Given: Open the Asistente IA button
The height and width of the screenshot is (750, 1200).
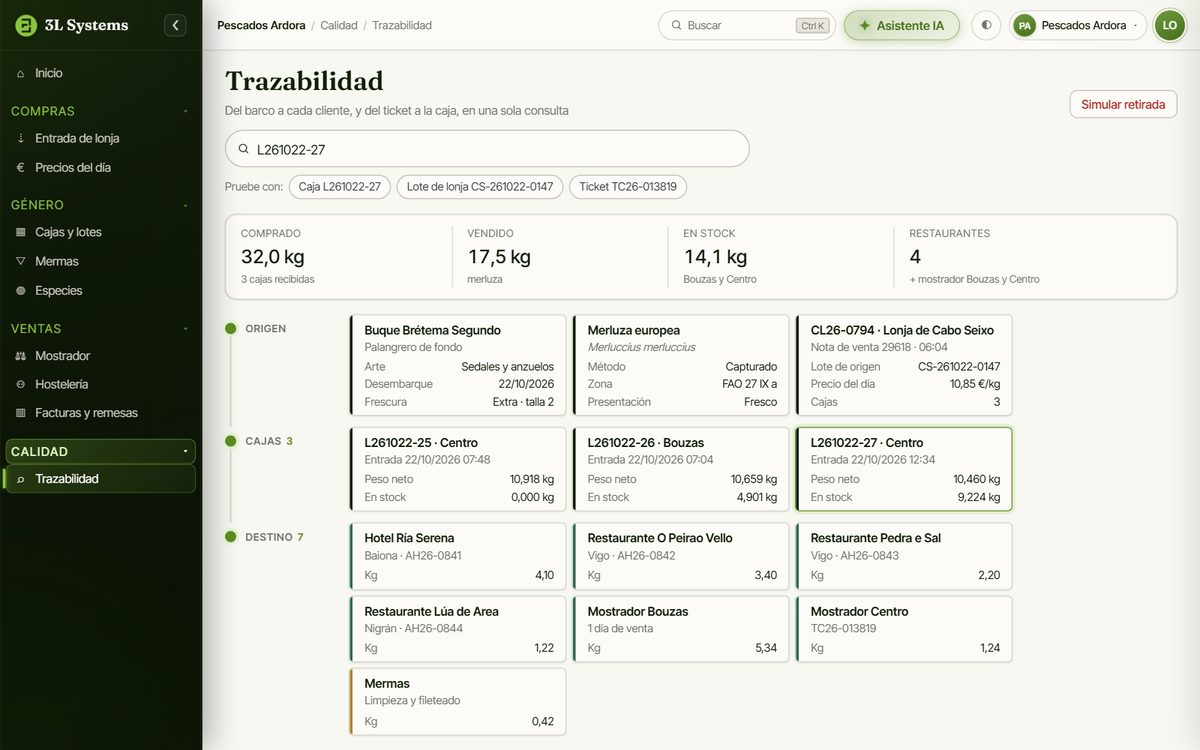Looking at the screenshot, I should 901,25.
